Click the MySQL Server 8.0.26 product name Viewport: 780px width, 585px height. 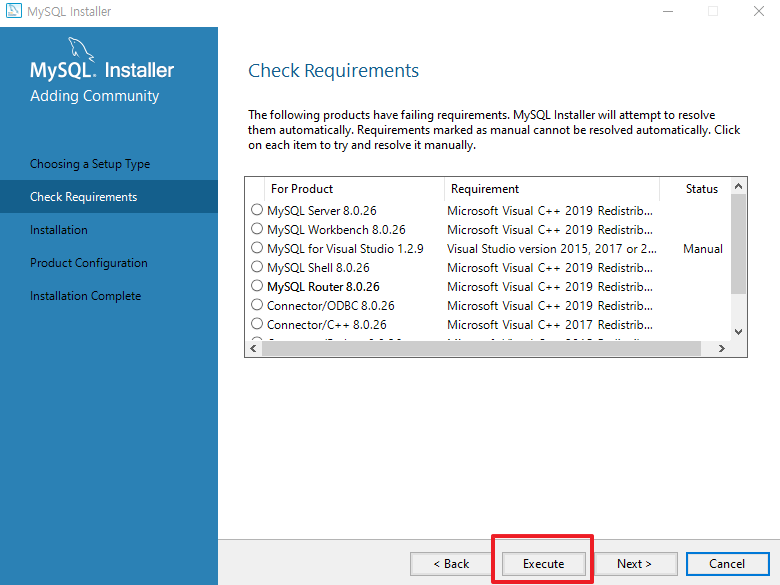tap(321, 211)
